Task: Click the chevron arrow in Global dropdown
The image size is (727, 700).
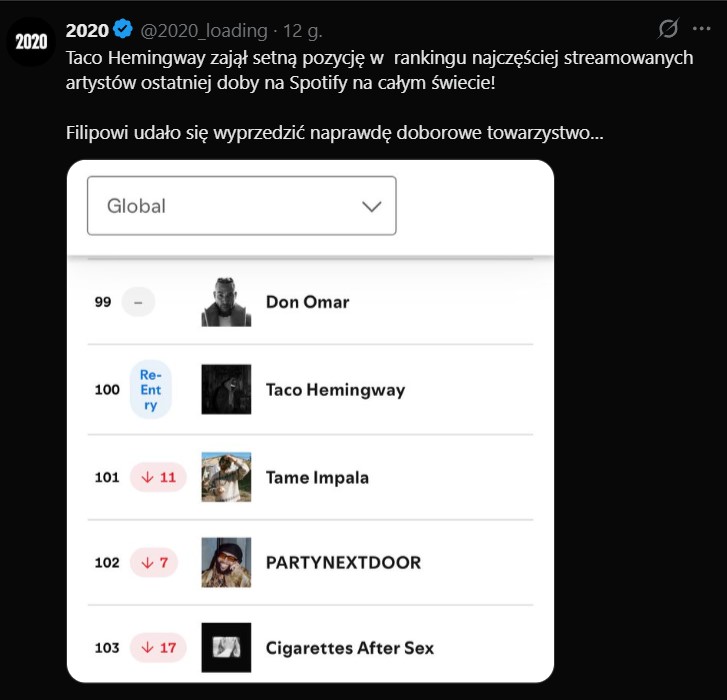Action: pyautogui.click(x=372, y=206)
